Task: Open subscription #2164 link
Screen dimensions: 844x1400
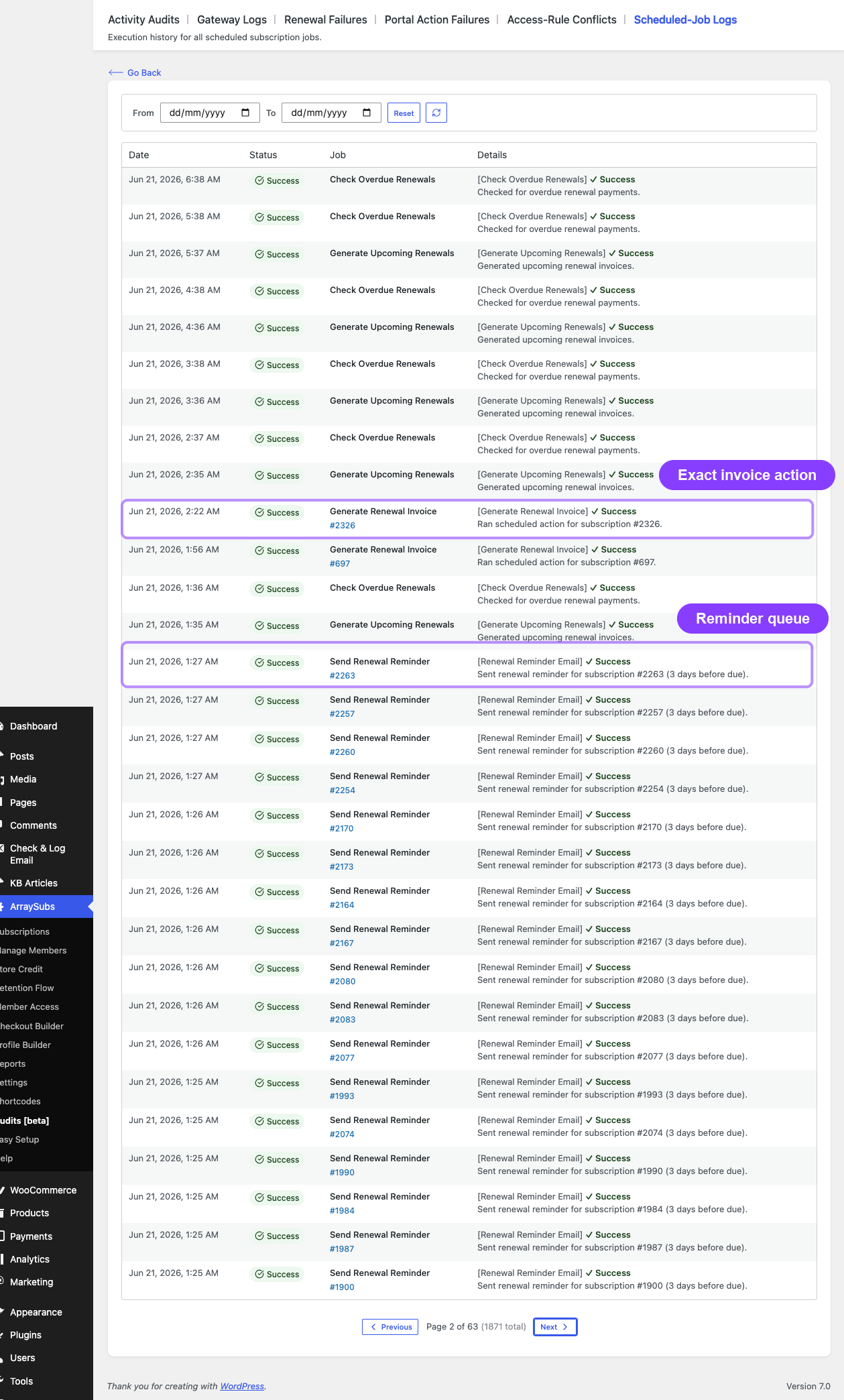Action: pyautogui.click(x=342, y=905)
